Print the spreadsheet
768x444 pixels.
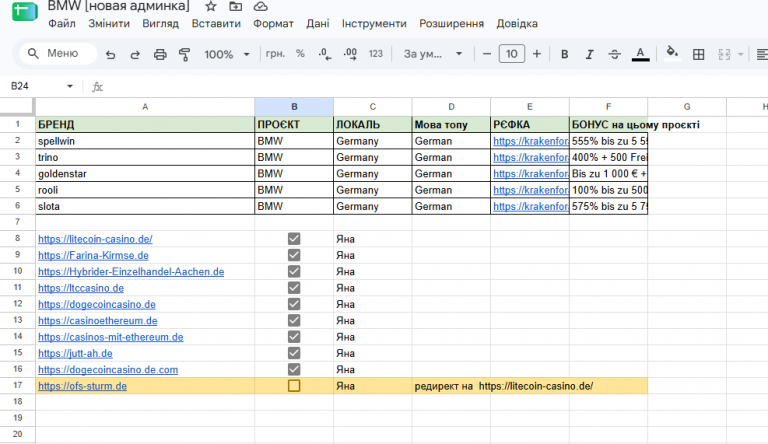coord(160,54)
